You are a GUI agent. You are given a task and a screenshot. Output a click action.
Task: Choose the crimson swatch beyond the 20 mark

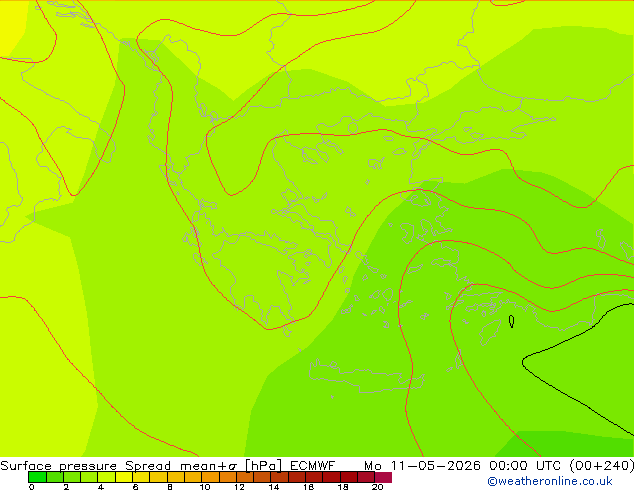(383, 477)
